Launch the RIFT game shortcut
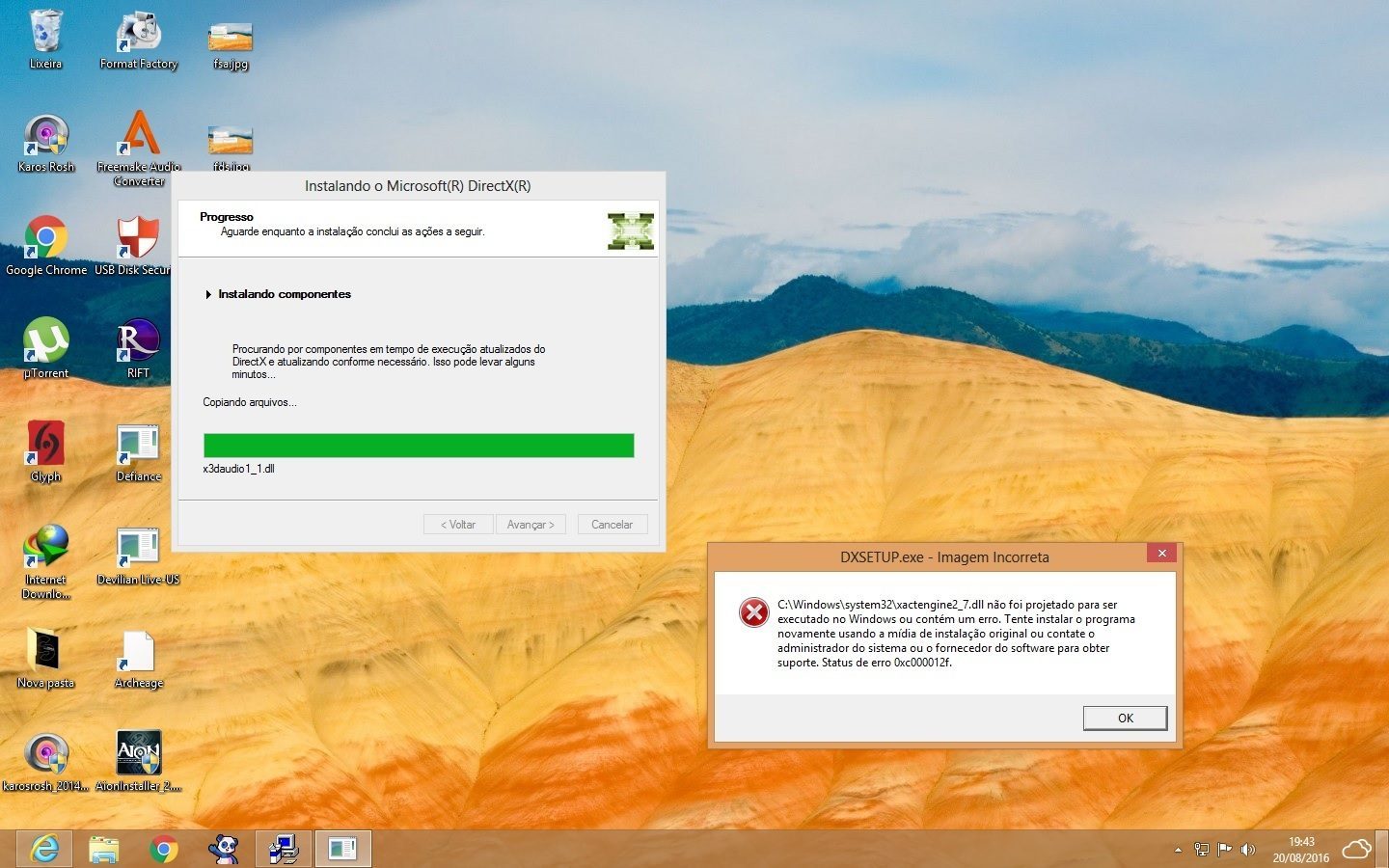This screenshot has height=868, width=1389. (x=138, y=347)
